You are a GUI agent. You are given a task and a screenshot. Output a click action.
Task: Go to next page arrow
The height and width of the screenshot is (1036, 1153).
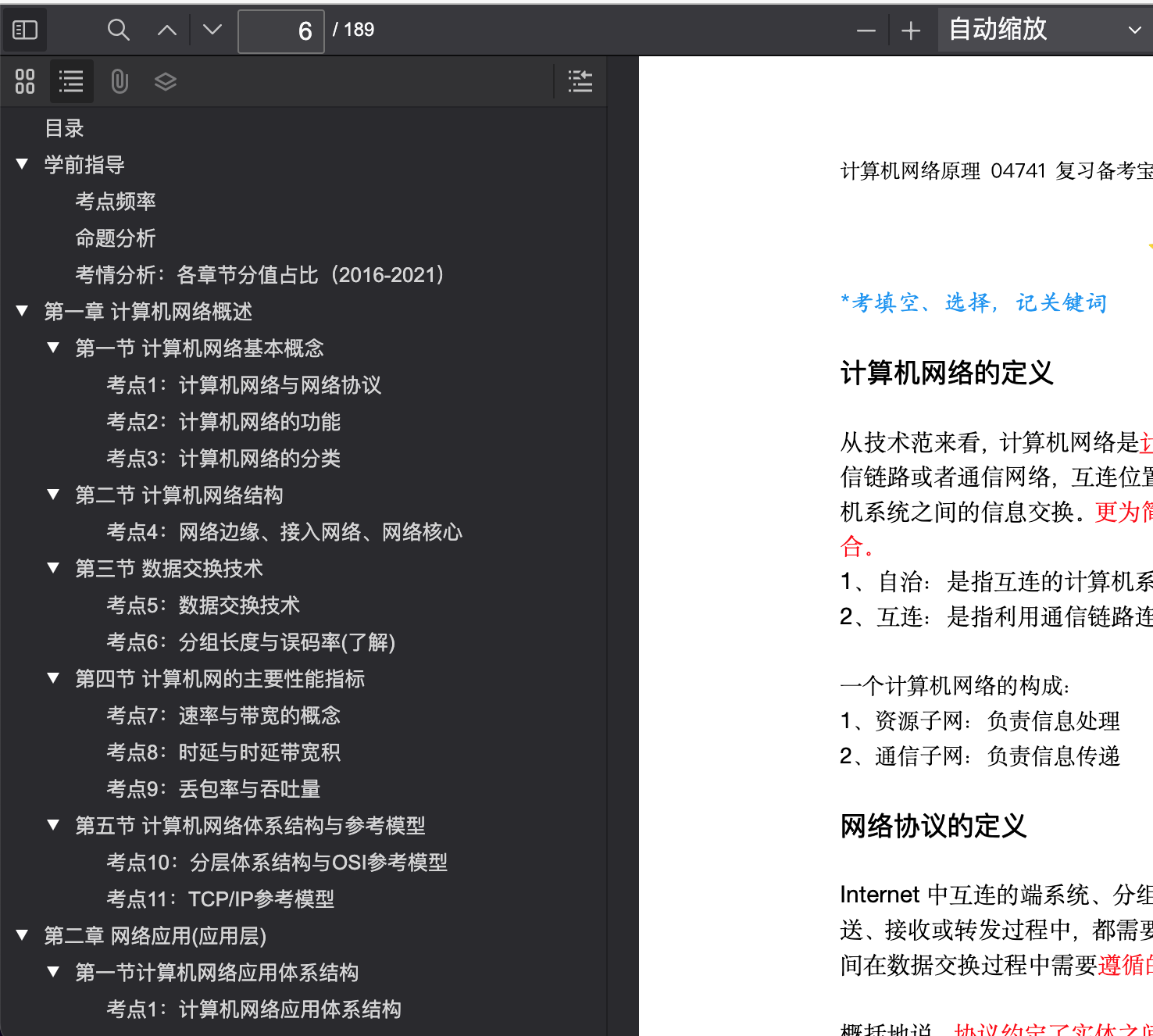coord(212,30)
